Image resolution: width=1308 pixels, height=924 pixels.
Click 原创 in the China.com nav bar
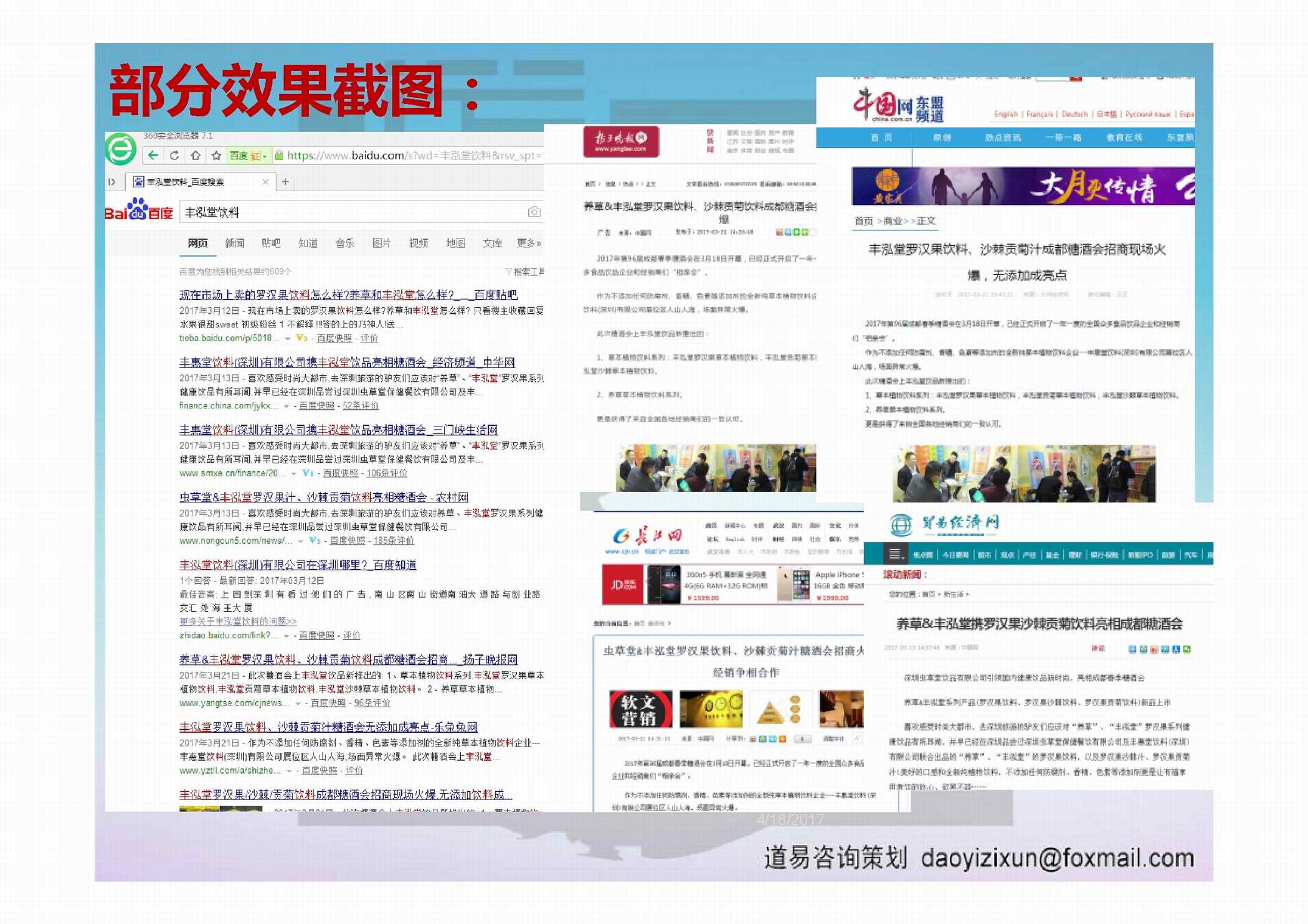pos(942,138)
